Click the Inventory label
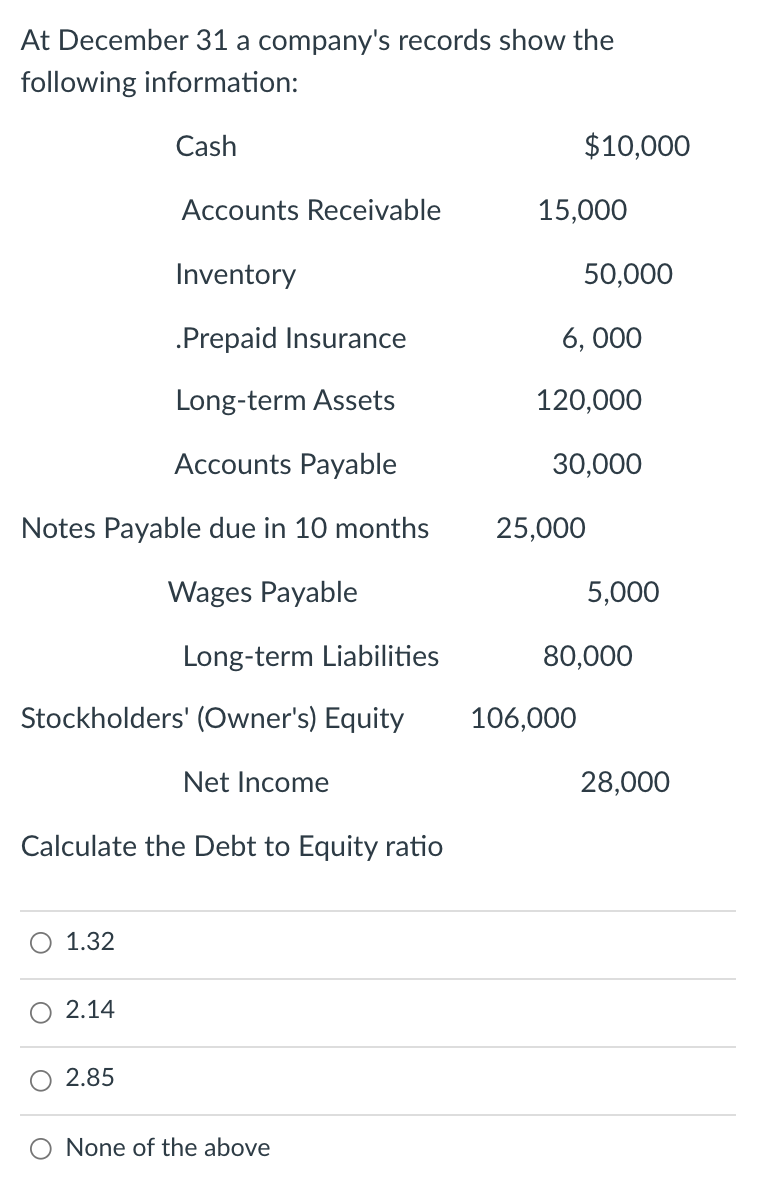Viewport: 758px width, 1194px height. [236, 274]
